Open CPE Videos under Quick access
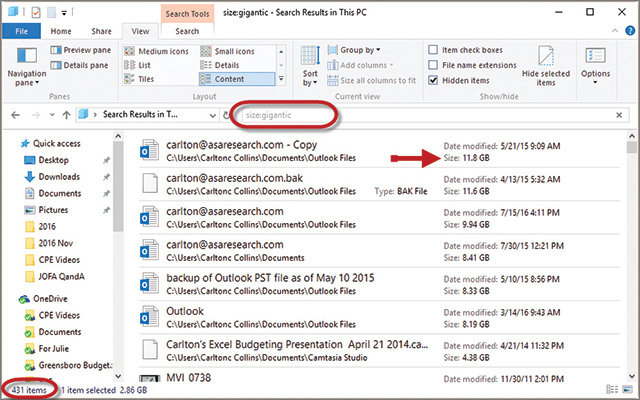 52,260
